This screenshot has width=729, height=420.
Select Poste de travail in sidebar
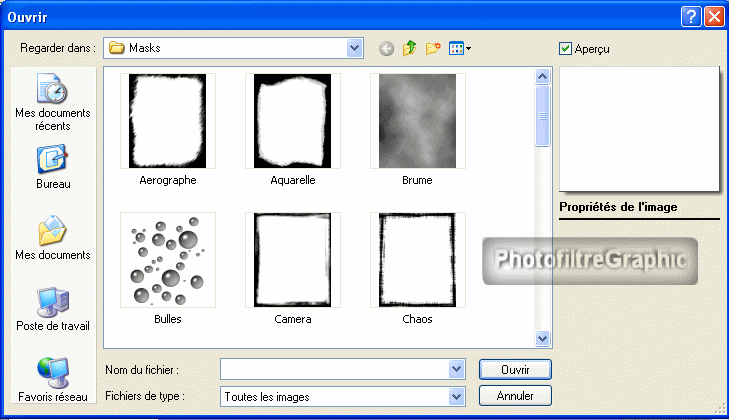click(x=51, y=309)
